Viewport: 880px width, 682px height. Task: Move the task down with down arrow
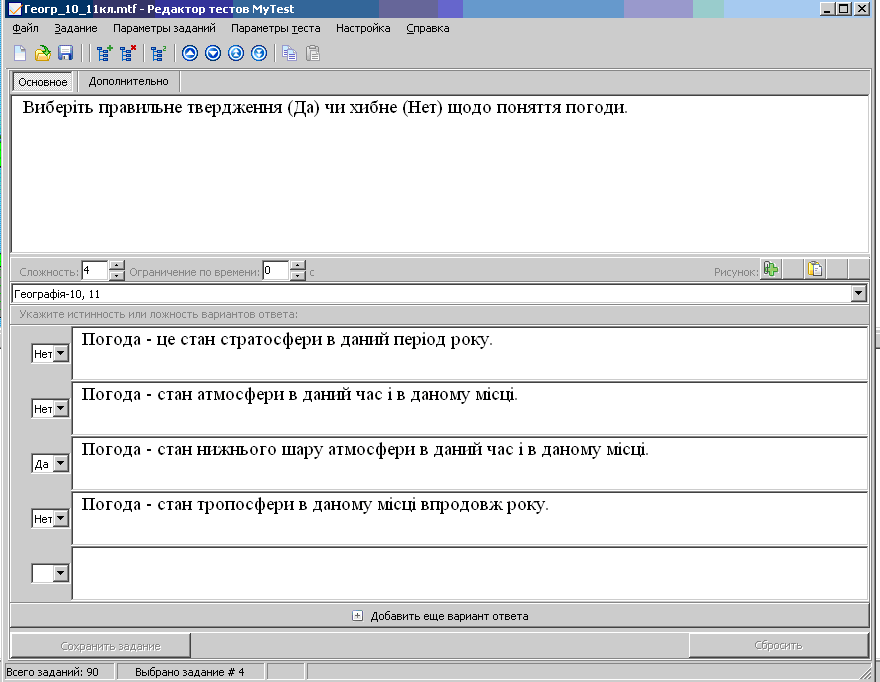[213, 53]
